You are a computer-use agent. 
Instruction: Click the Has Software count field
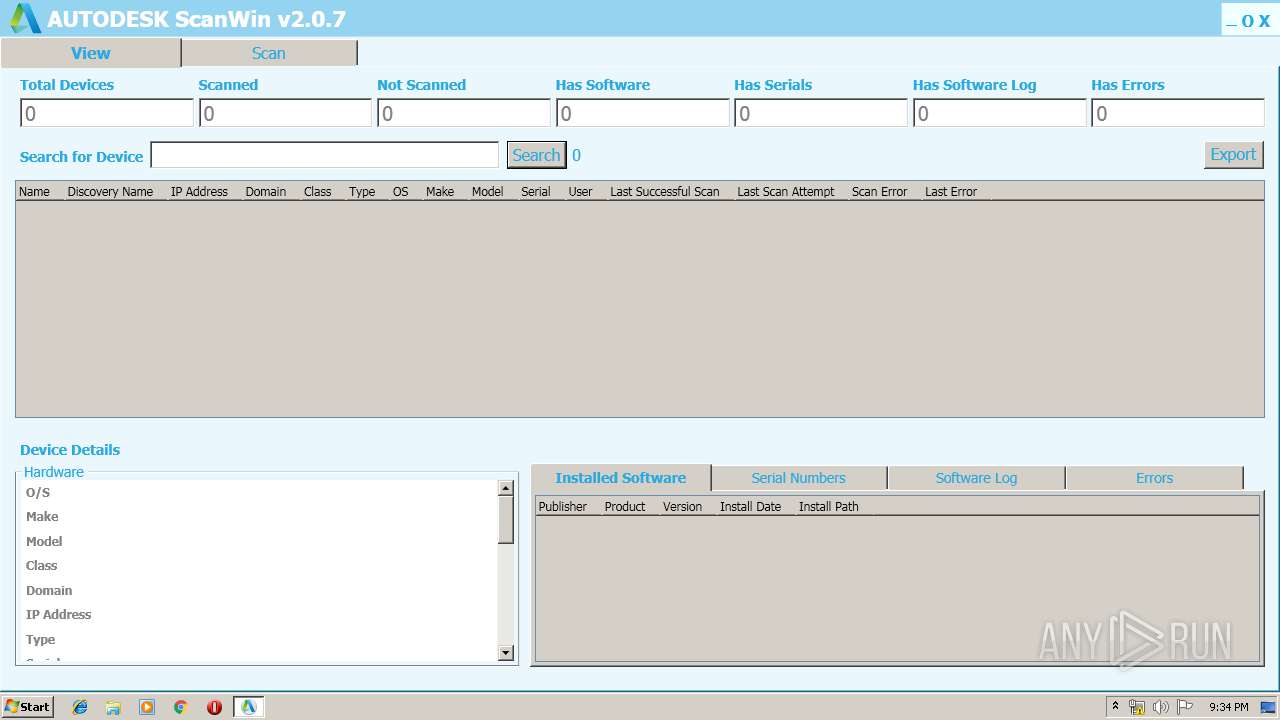pos(642,114)
